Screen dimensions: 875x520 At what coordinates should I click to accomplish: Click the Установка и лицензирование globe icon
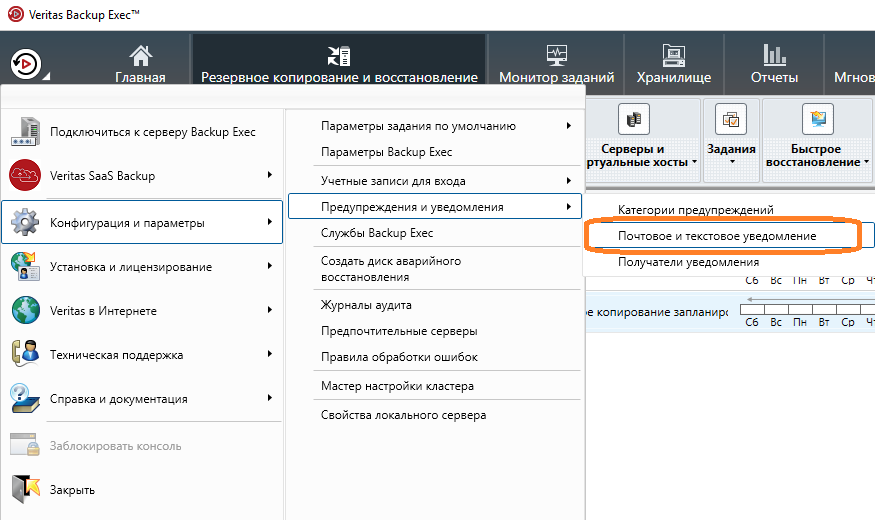coord(25,266)
